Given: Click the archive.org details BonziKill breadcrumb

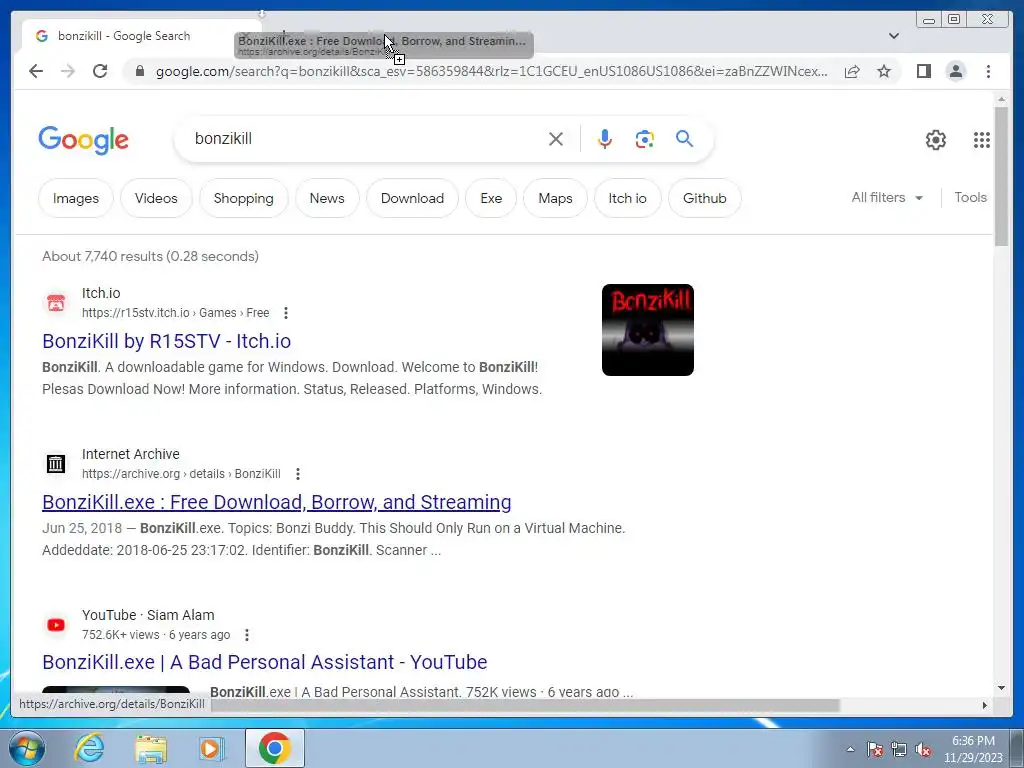Looking at the screenshot, I should click(182, 474).
